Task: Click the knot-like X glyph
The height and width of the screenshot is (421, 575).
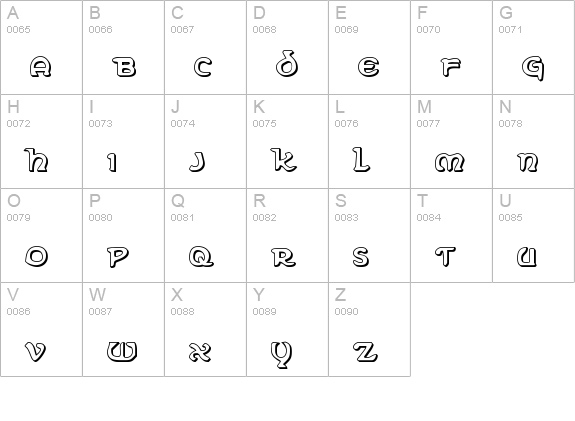Action: (200, 352)
